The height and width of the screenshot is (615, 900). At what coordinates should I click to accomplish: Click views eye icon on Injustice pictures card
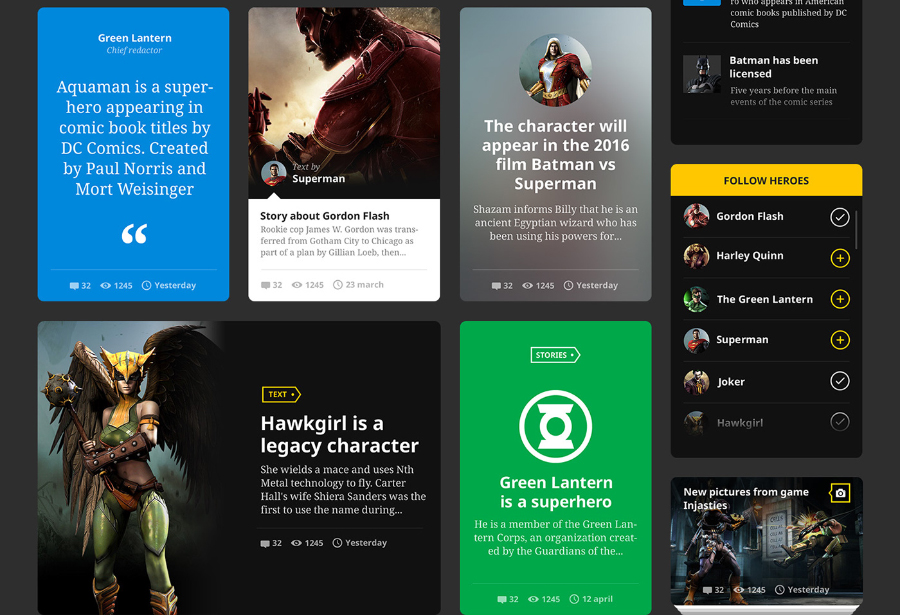tap(739, 590)
